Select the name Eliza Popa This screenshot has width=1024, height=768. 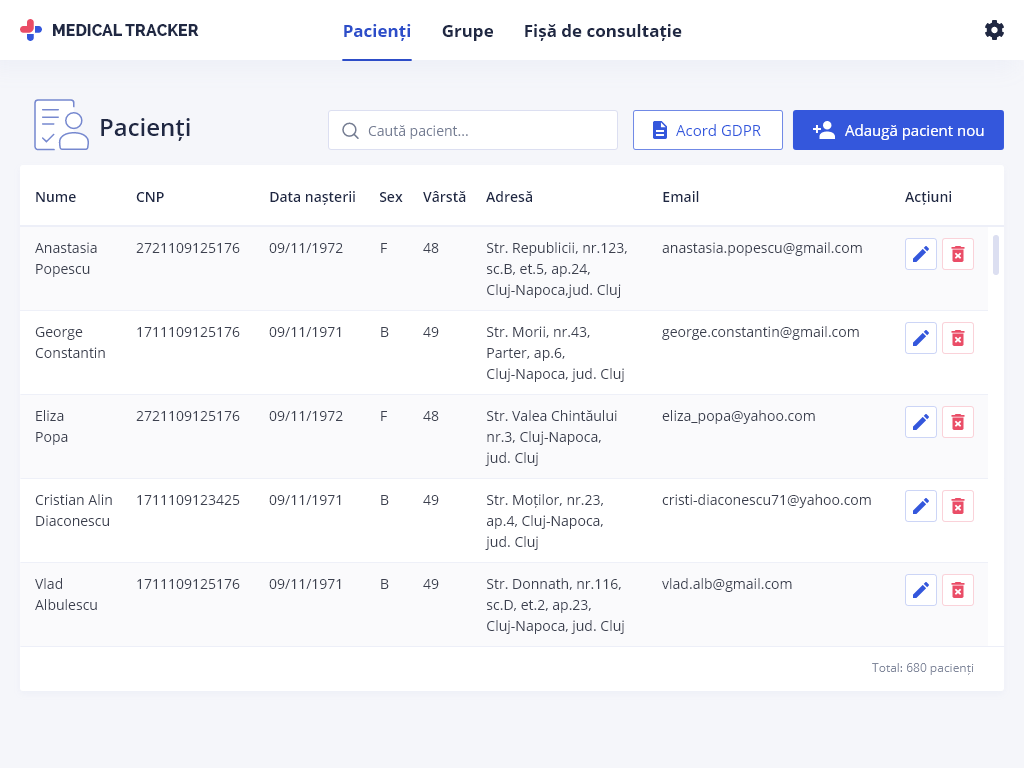[51, 426]
